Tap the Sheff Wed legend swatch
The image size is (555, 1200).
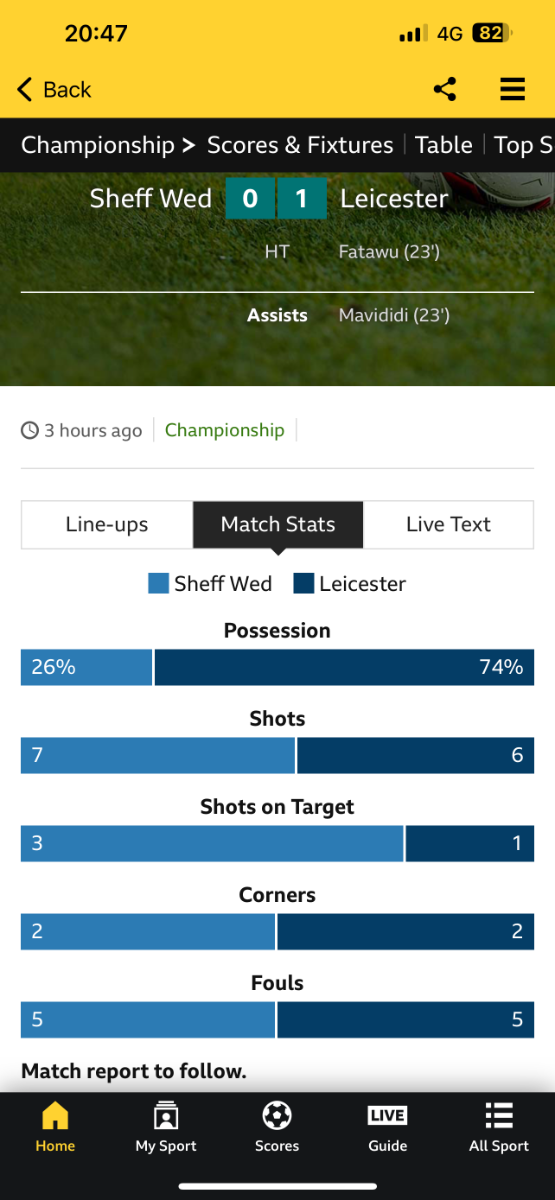tap(158, 583)
